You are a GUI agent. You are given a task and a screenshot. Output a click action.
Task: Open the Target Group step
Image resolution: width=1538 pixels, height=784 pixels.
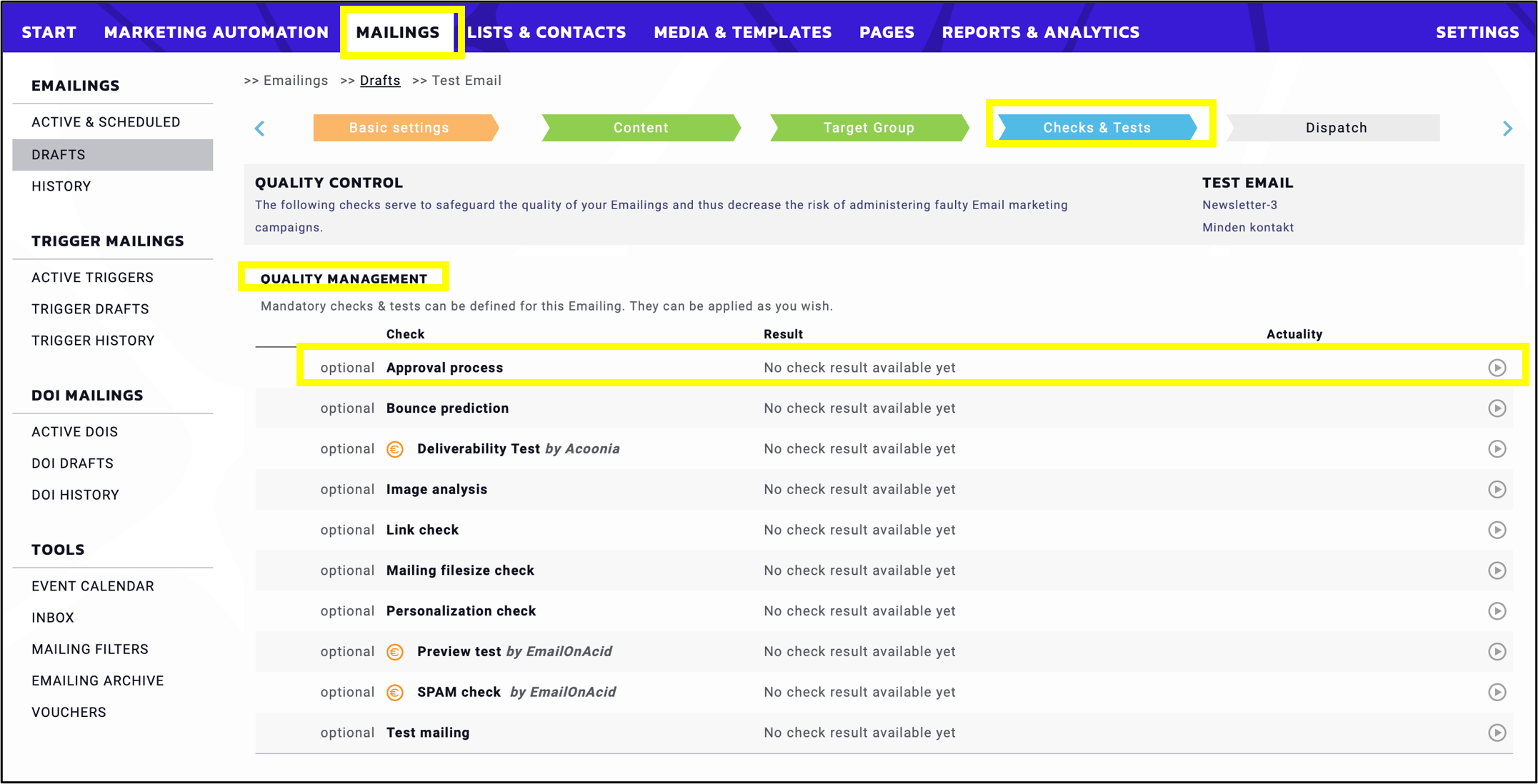[x=869, y=128]
